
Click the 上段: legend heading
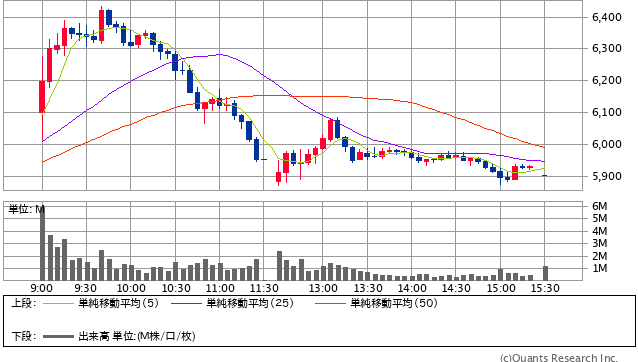24,303
